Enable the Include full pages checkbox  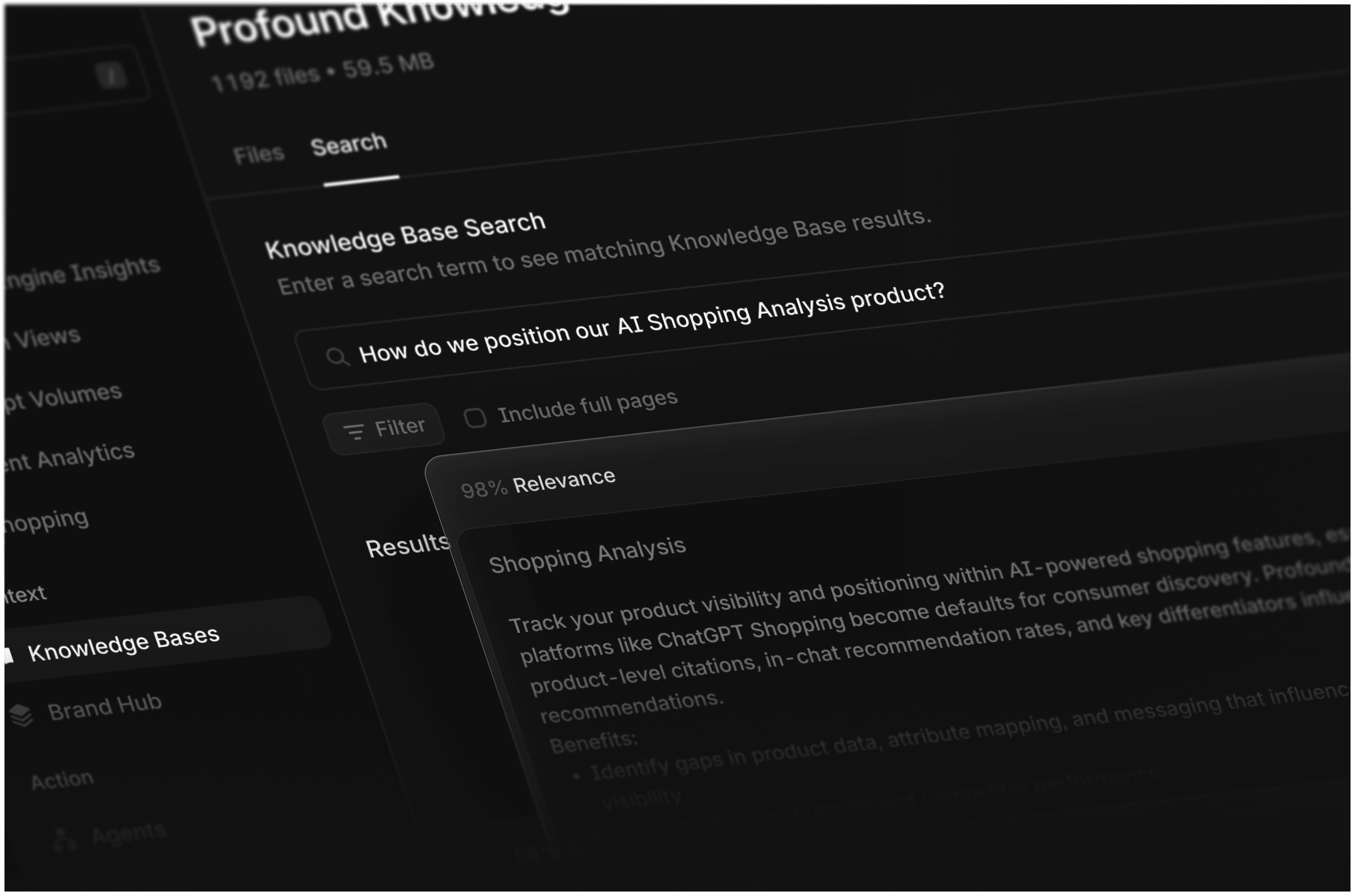[x=476, y=418]
